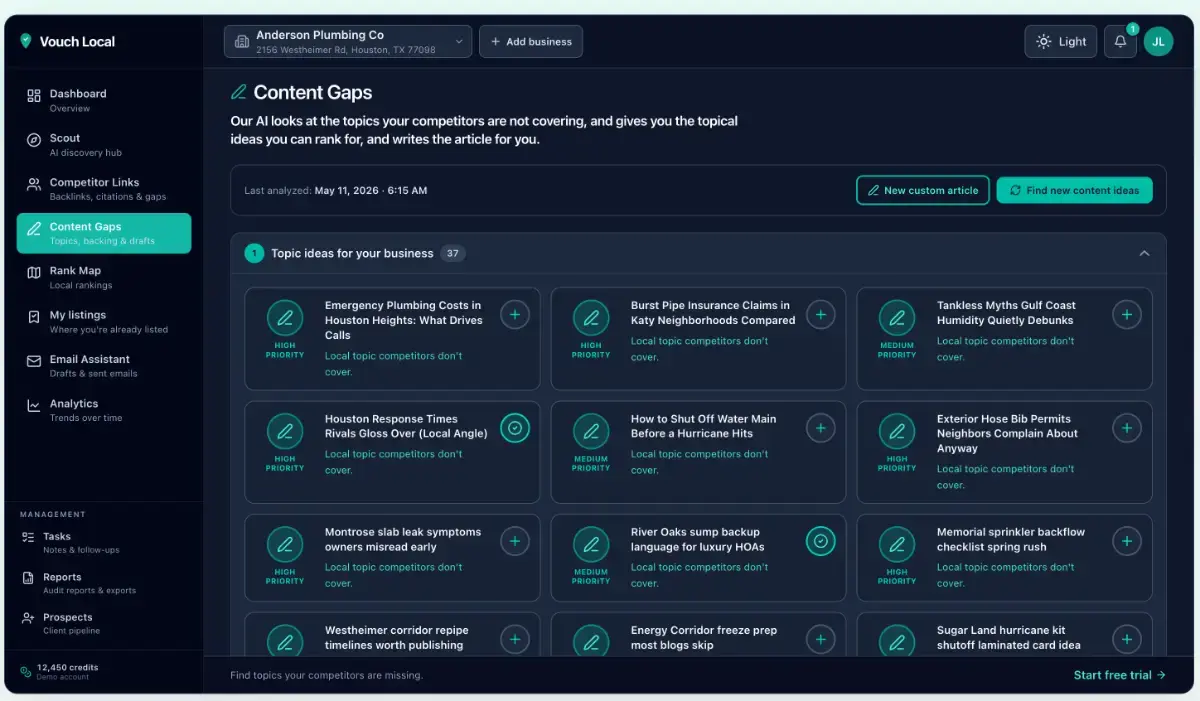Add Sugar Land hurricane kit topic
Screen dimensions: 1200x701
click(x=1127, y=639)
